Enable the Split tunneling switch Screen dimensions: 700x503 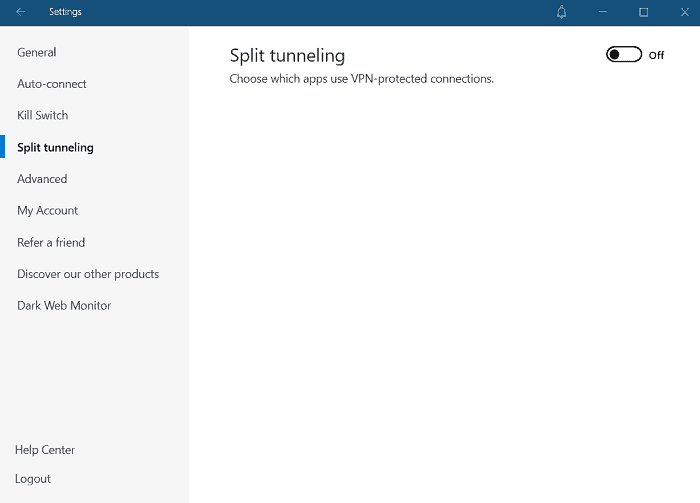(624, 55)
